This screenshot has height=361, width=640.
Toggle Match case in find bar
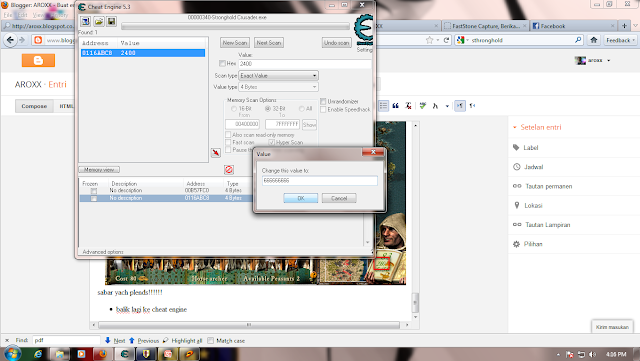click(x=211, y=341)
